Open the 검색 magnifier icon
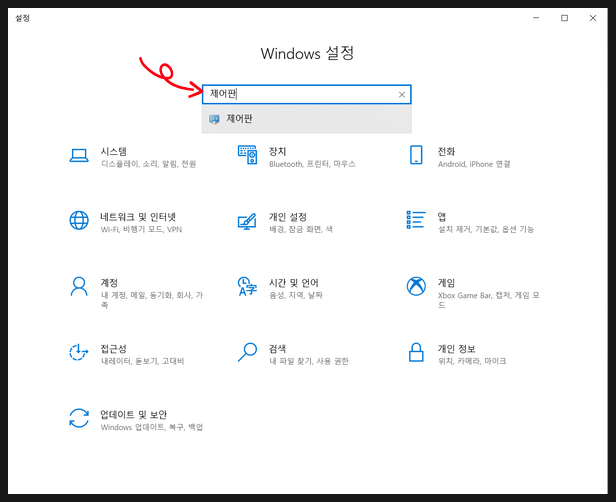The height and width of the screenshot is (502, 616). point(248,352)
